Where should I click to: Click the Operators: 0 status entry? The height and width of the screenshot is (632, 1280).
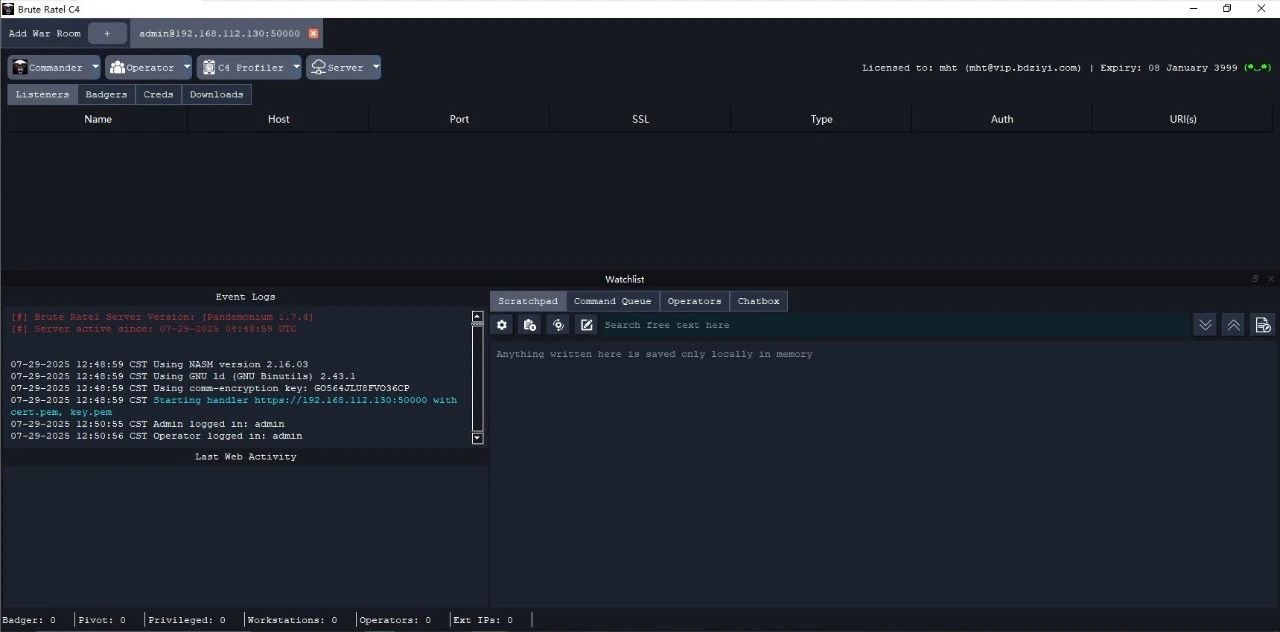395,620
